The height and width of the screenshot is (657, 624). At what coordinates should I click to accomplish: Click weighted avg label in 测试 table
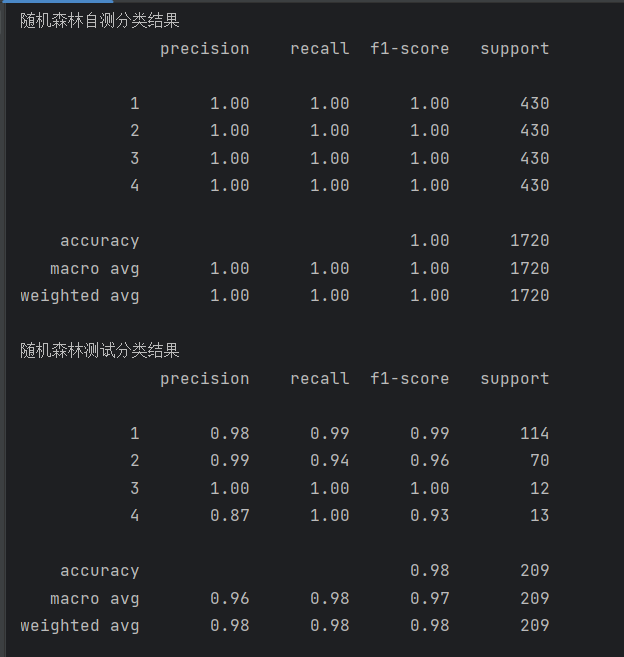pyautogui.click(x=80, y=626)
